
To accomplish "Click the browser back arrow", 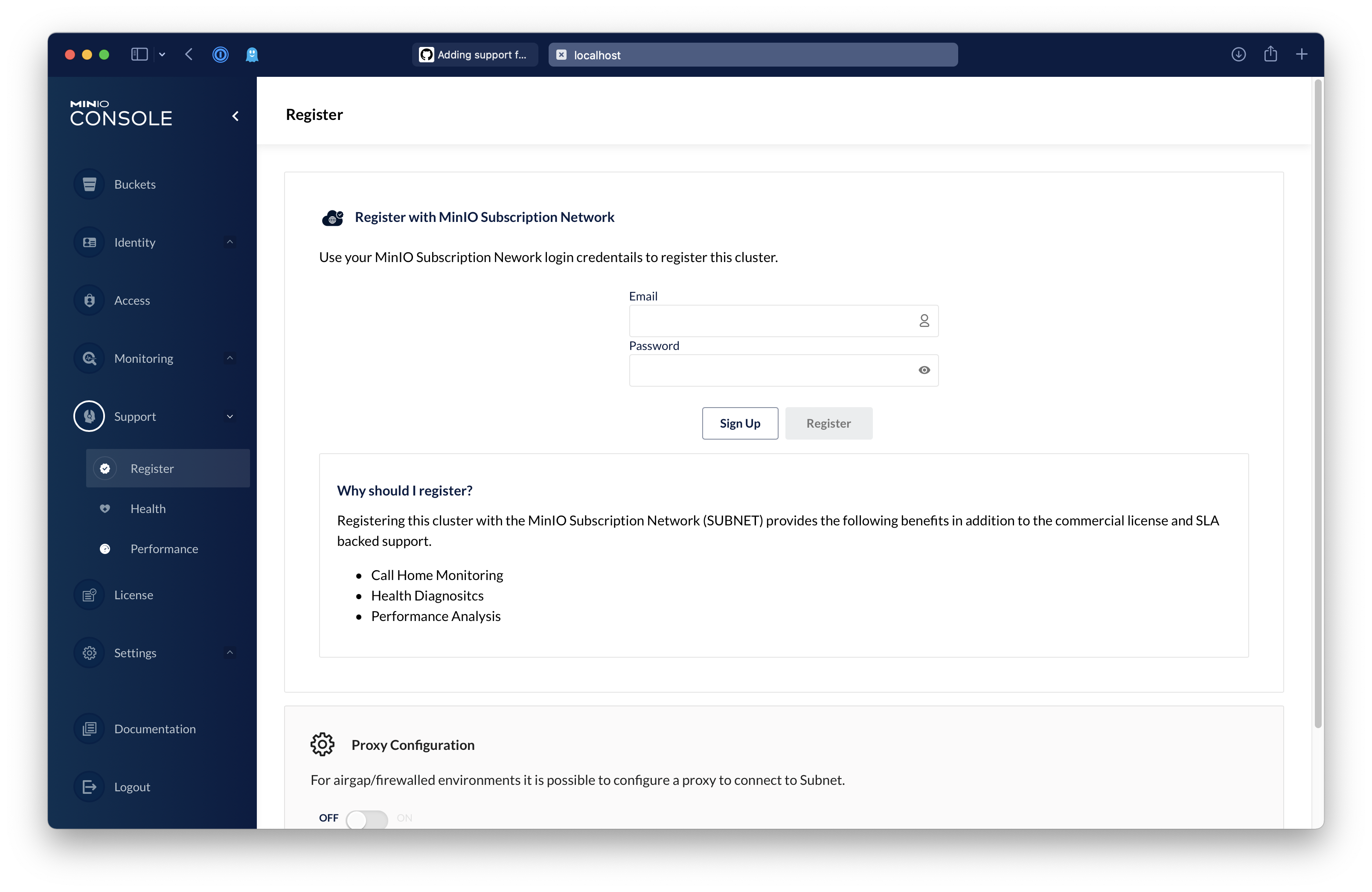I will tap(189, 55).
